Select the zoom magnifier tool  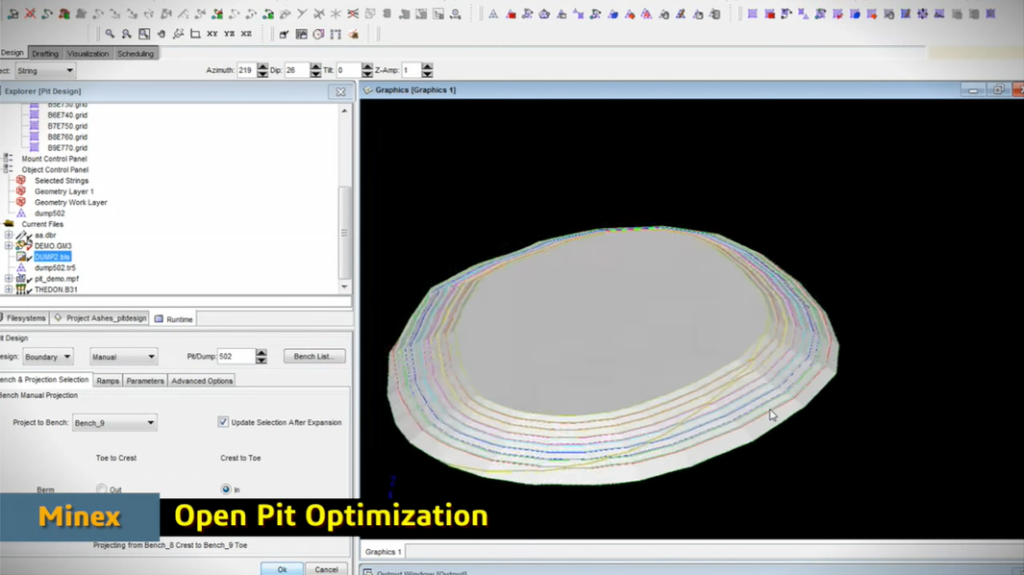tap(111, 34)
